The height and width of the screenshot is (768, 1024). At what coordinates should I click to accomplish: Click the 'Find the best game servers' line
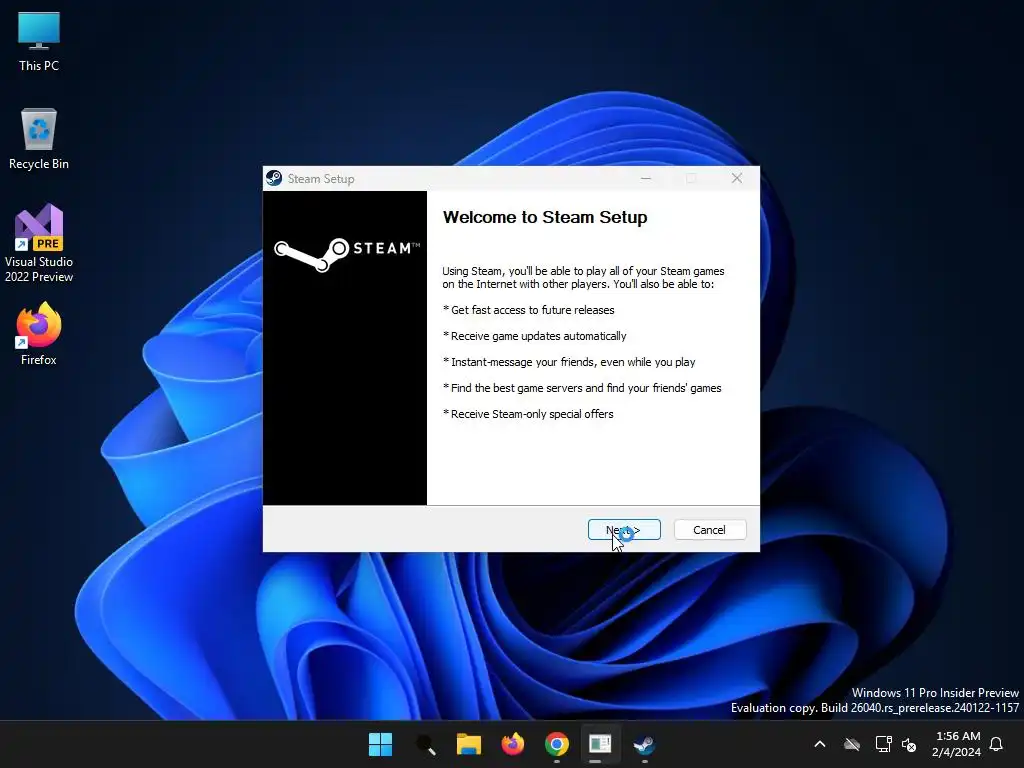coord(582,389)
